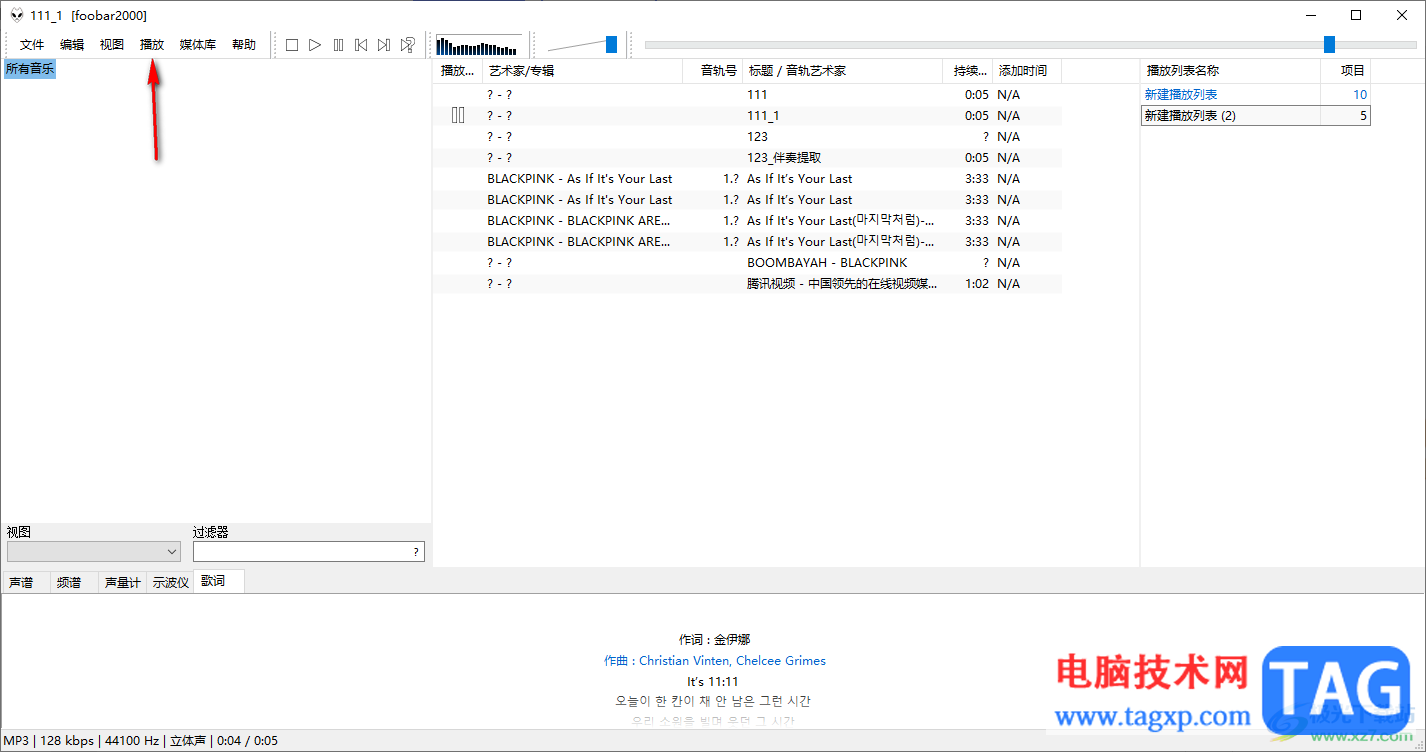Adjust the volume slider handle
The width and height of the screenshot is (1426, 752).
click(x=611, y=45)
